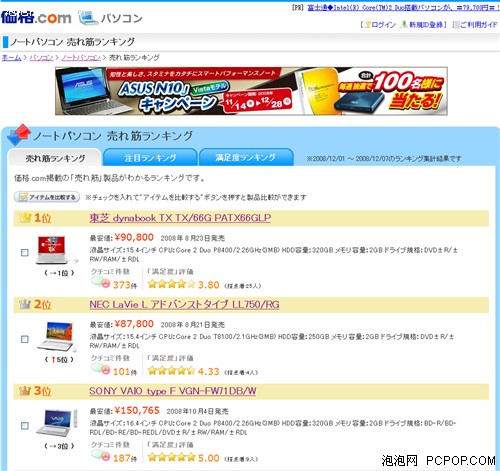Click the kakaku.com logo
This screenshot has width=500, height=471.
point(36,17)
